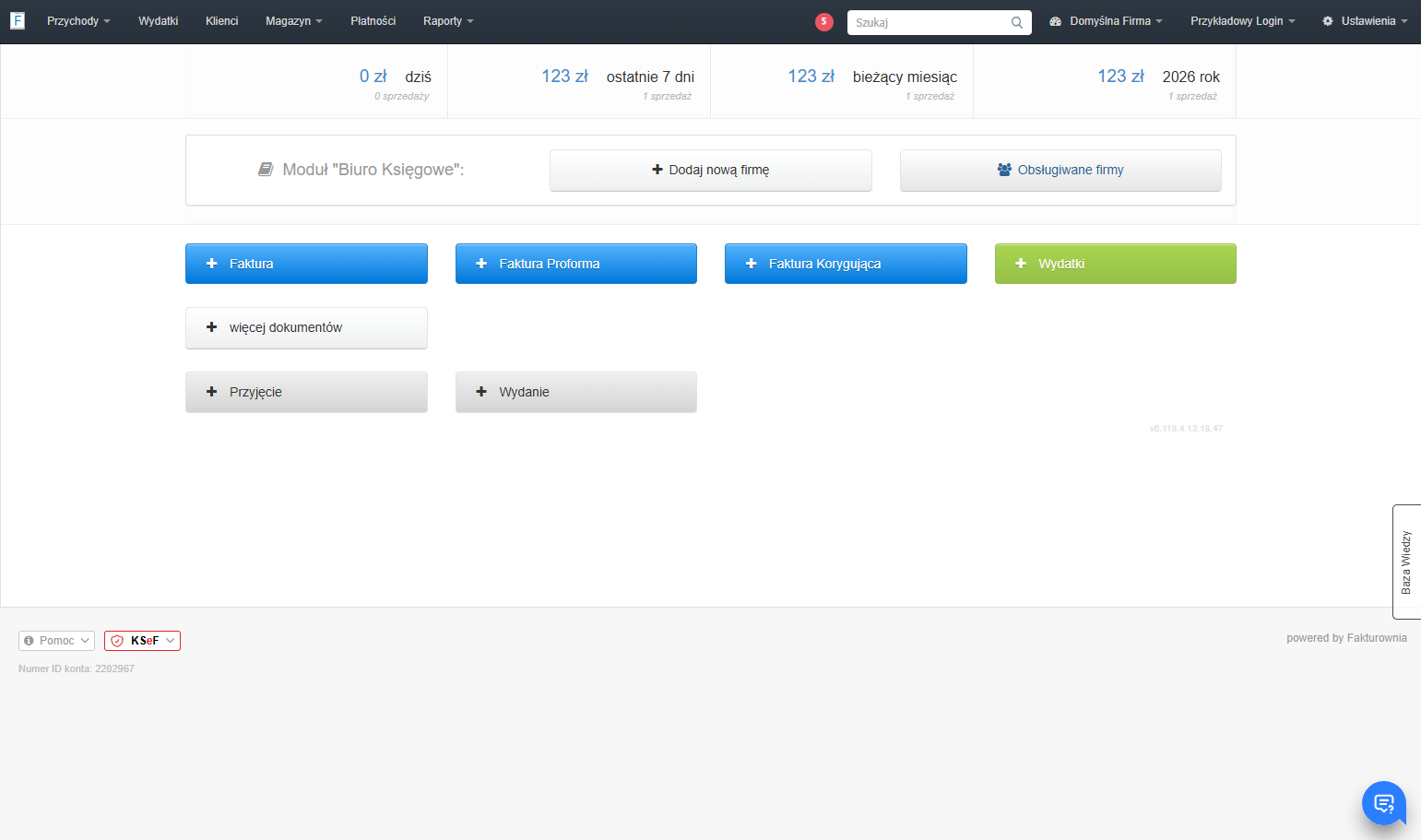Expand the KSeF dropdown arrow
Image resolution: width=1421 pixels, height=840 pixels.
(x=171, y=641)
